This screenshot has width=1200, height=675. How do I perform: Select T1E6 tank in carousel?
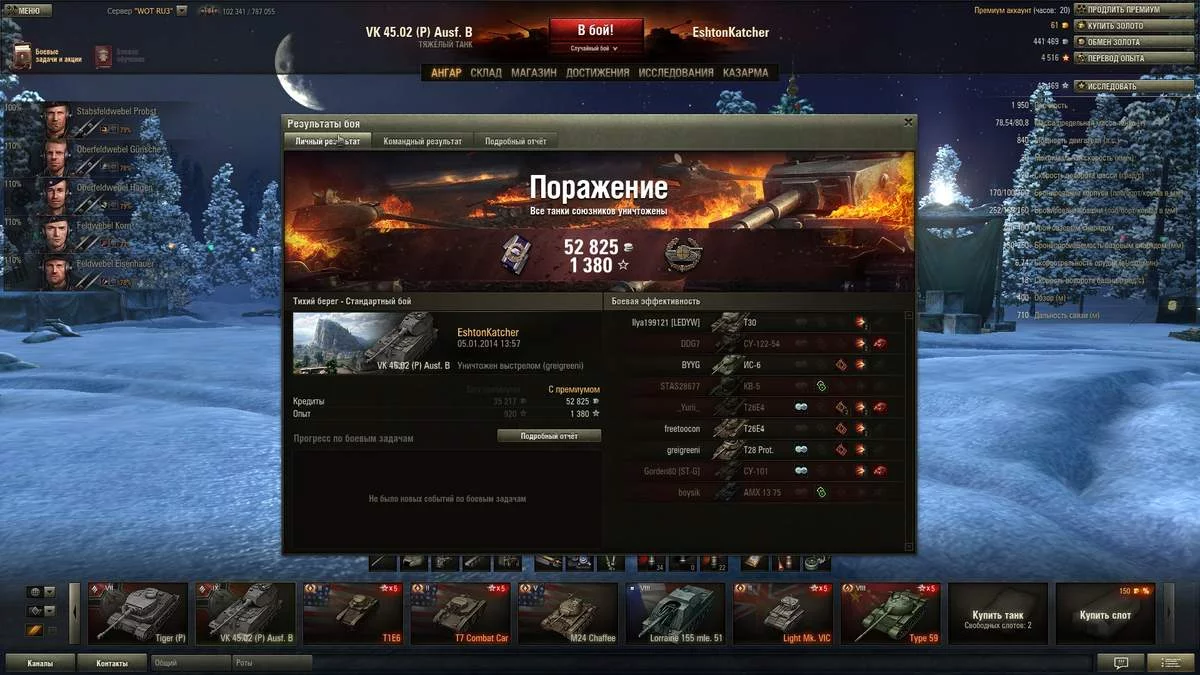click(353, 613)
